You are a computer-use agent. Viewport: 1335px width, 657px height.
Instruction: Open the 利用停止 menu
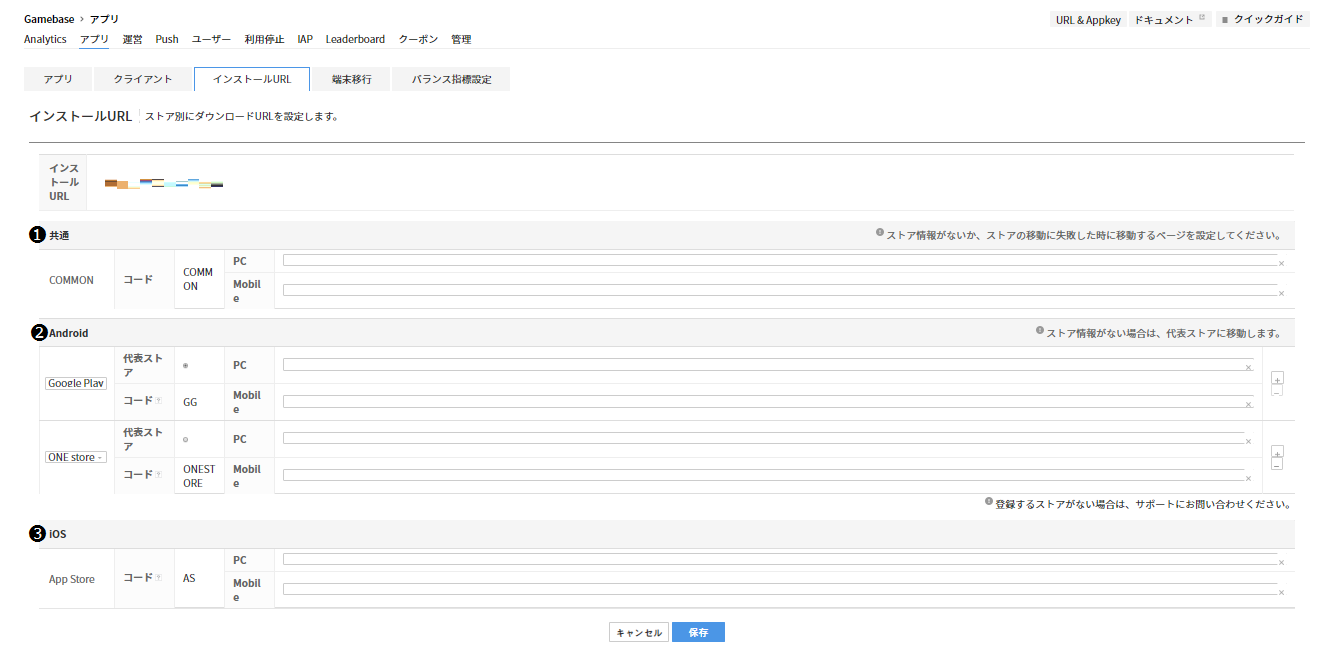coord(264,40)
